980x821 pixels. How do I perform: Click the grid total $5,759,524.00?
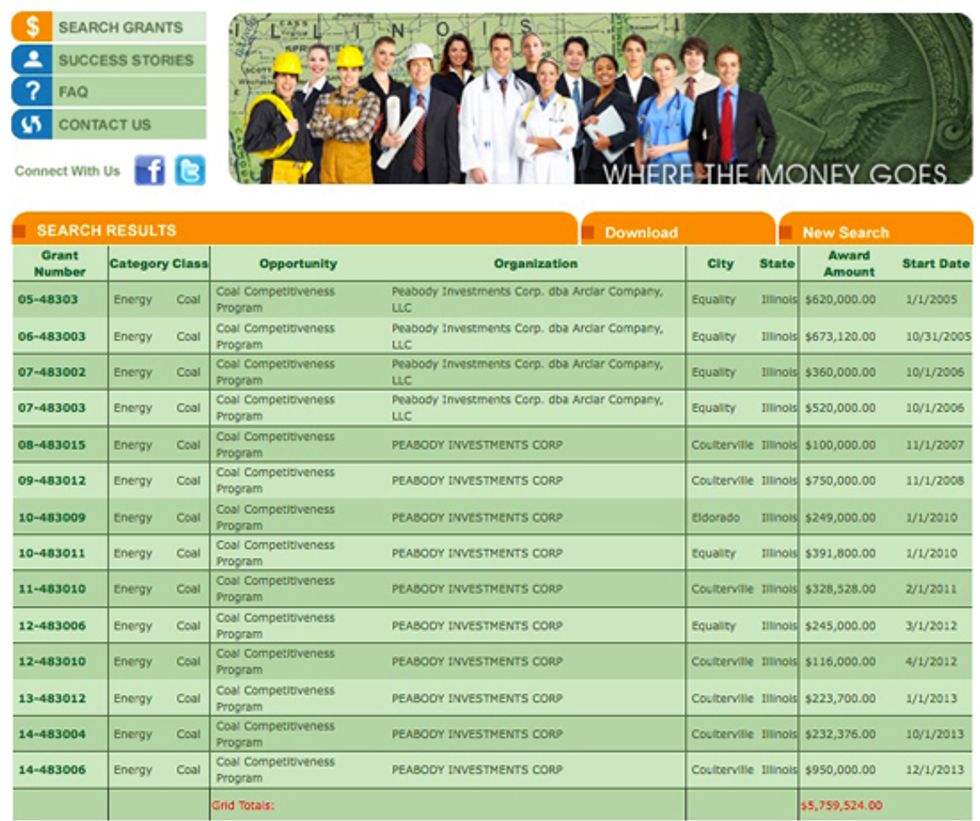(842, 805)
